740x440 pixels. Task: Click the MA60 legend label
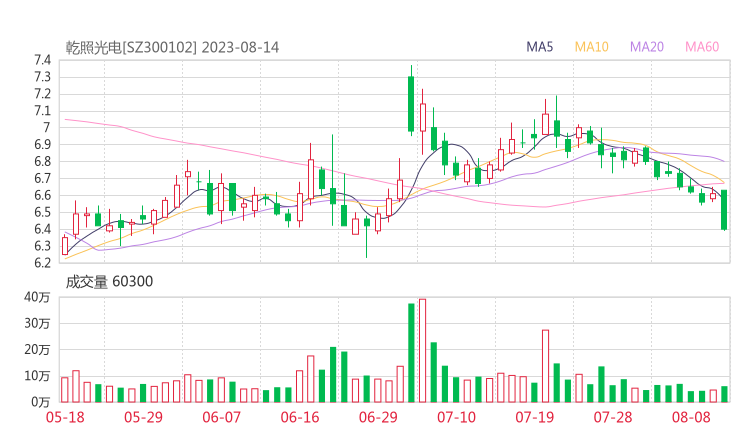coord(702,47)
